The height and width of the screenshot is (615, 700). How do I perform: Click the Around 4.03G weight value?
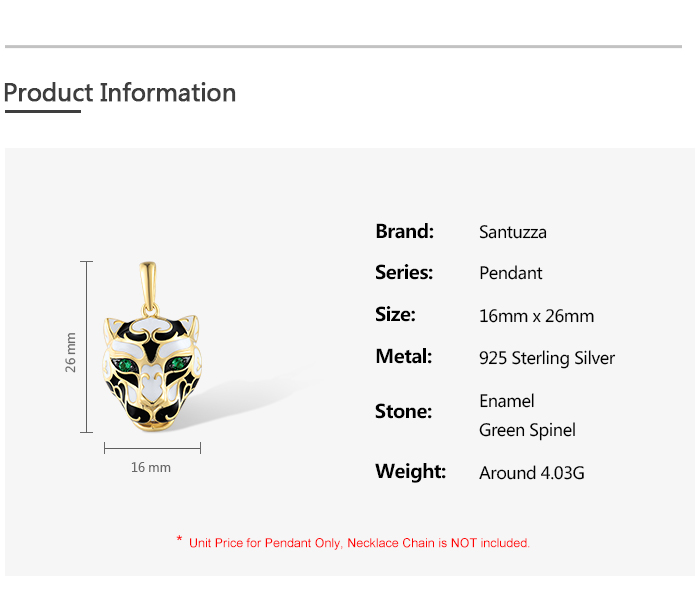point(531,473)
